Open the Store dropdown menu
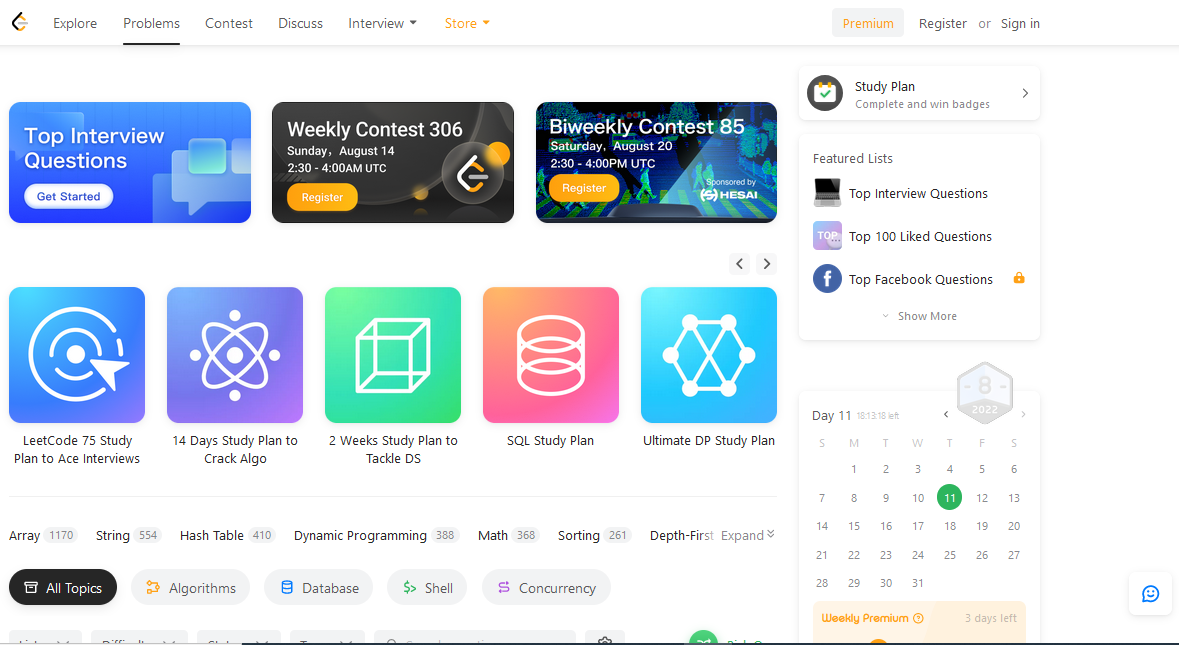 click(467, 23)
